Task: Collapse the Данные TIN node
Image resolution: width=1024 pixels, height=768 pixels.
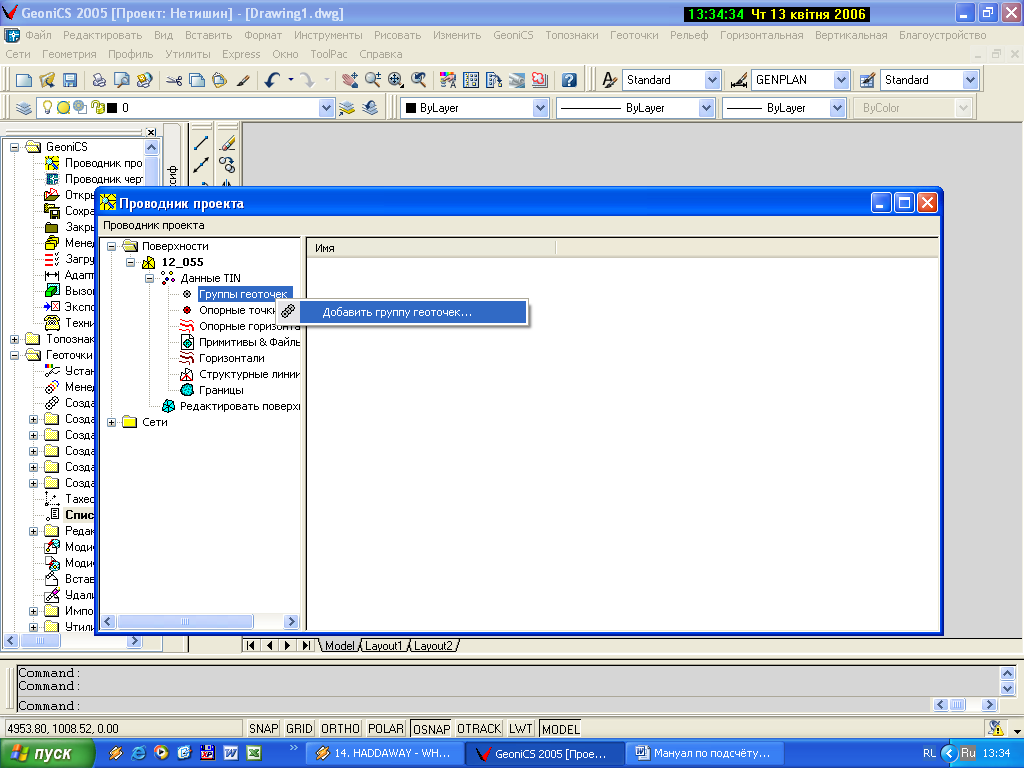Action: [150, 278]
